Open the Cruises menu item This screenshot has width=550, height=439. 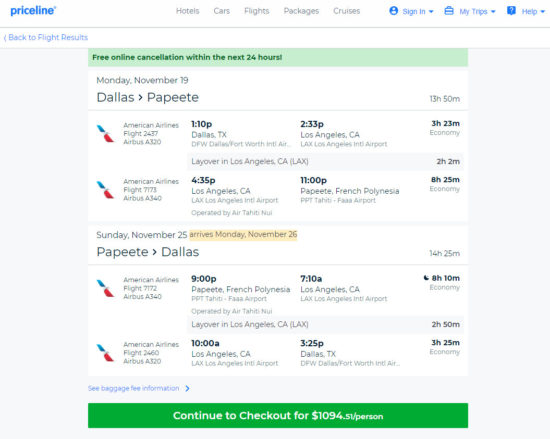point(347,11)
